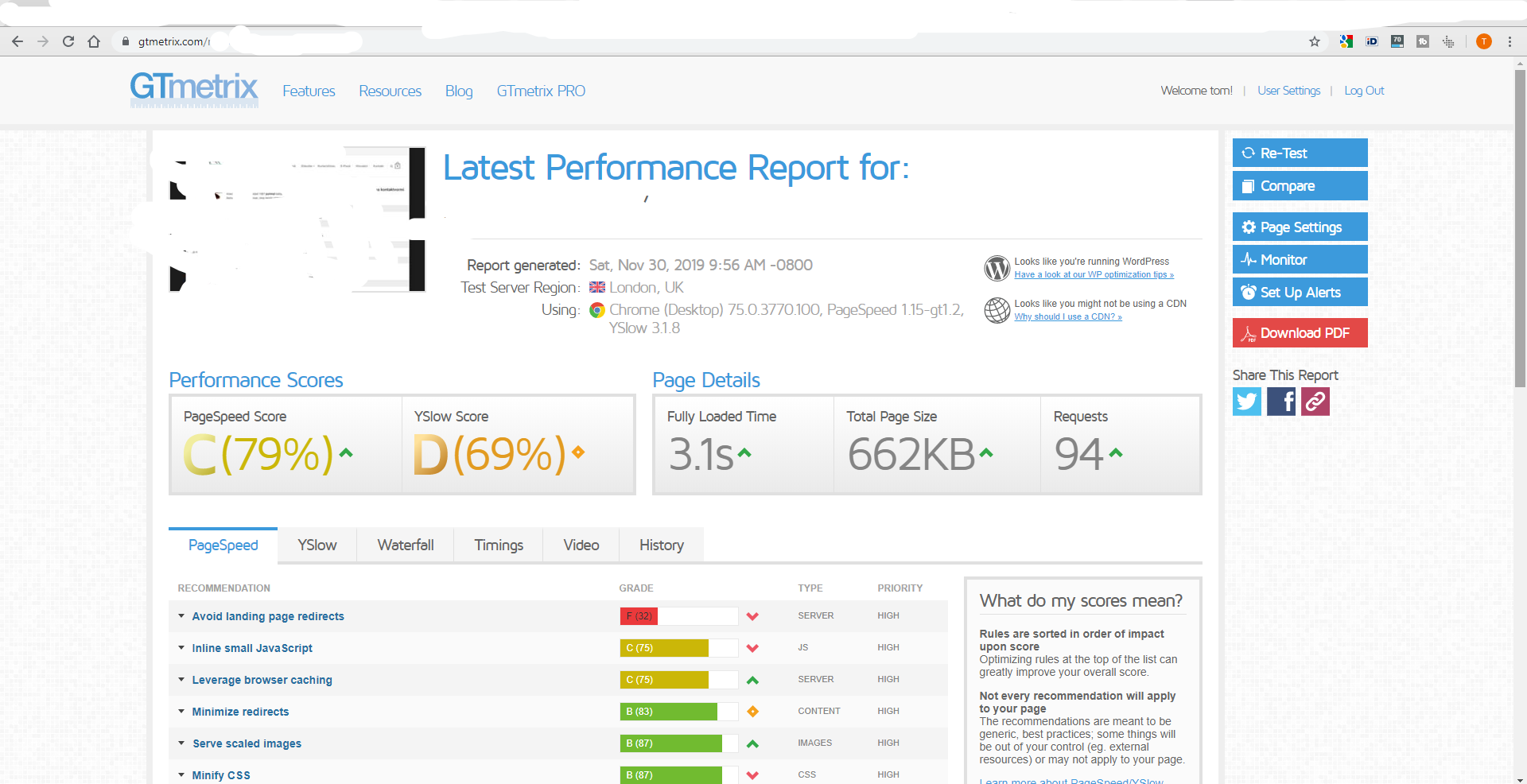Click the green up arrow for Leverage browser caching

pyautogui.click(x=752, y=680)
